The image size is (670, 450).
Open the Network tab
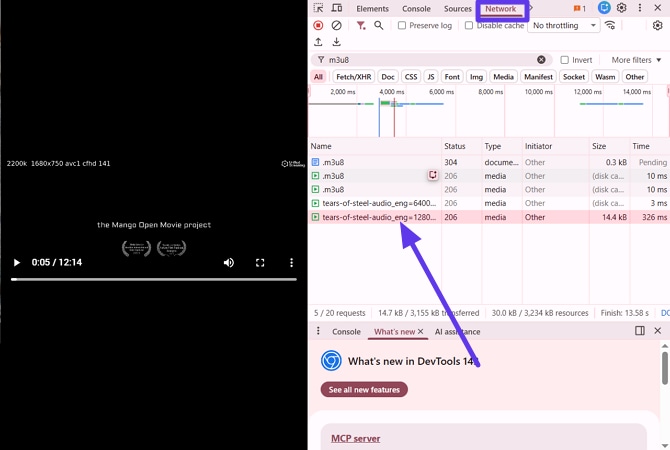tap(500, 9)
